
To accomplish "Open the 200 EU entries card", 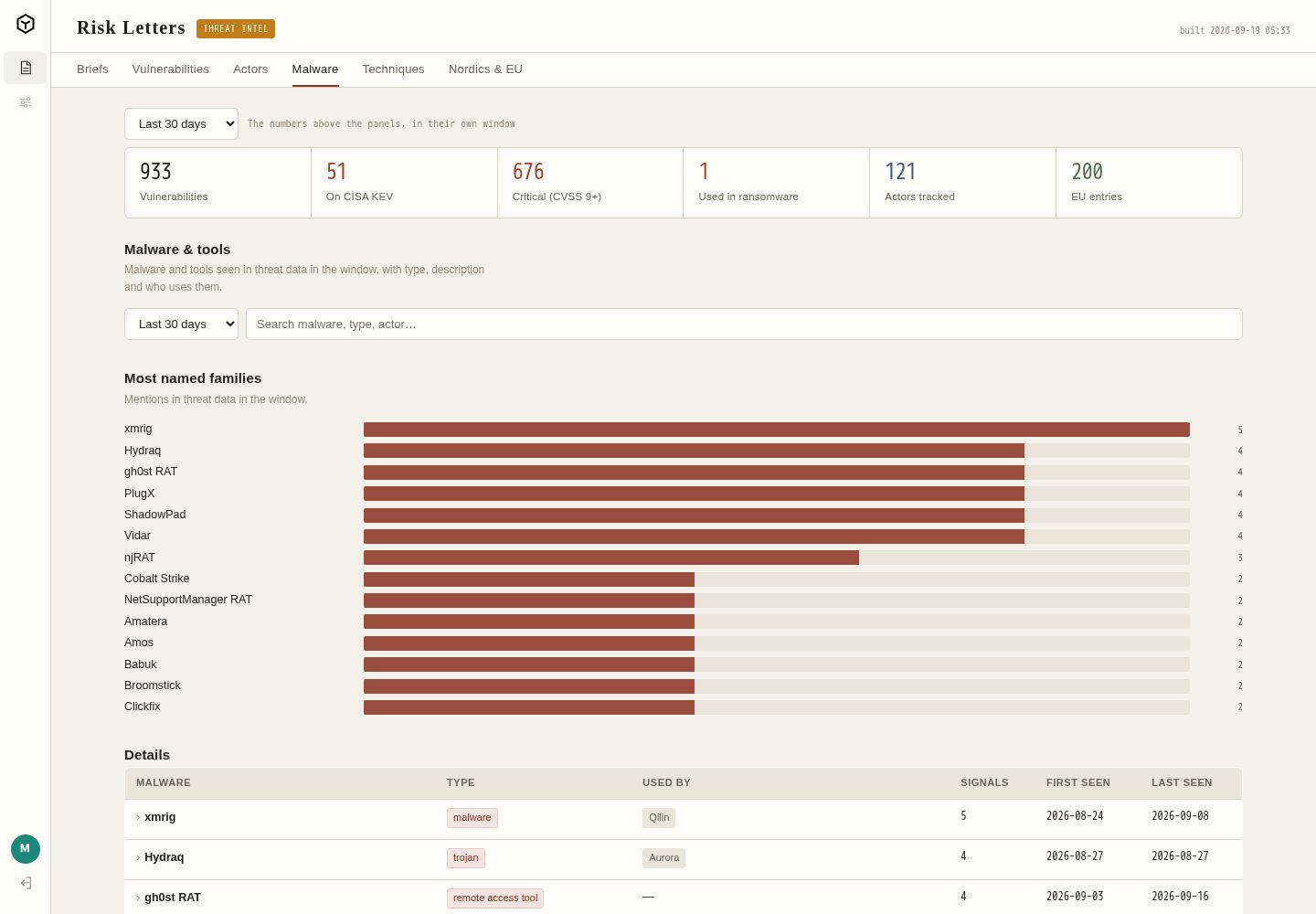I will tap(1149, 183).
